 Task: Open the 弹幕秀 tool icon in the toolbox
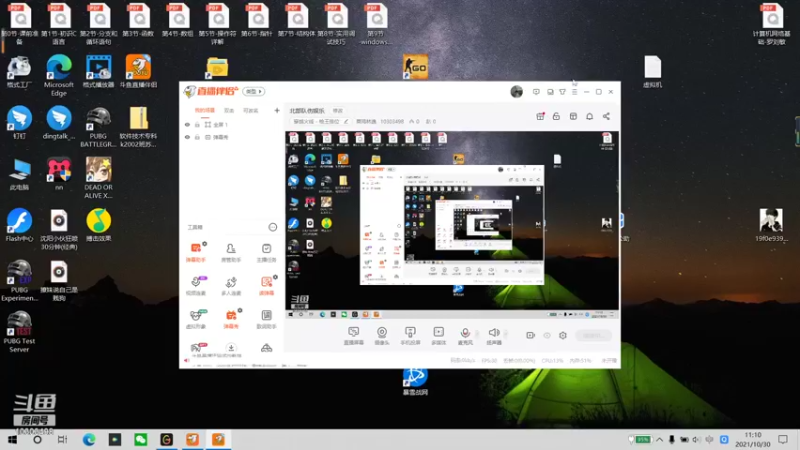[x=231, y=319]
